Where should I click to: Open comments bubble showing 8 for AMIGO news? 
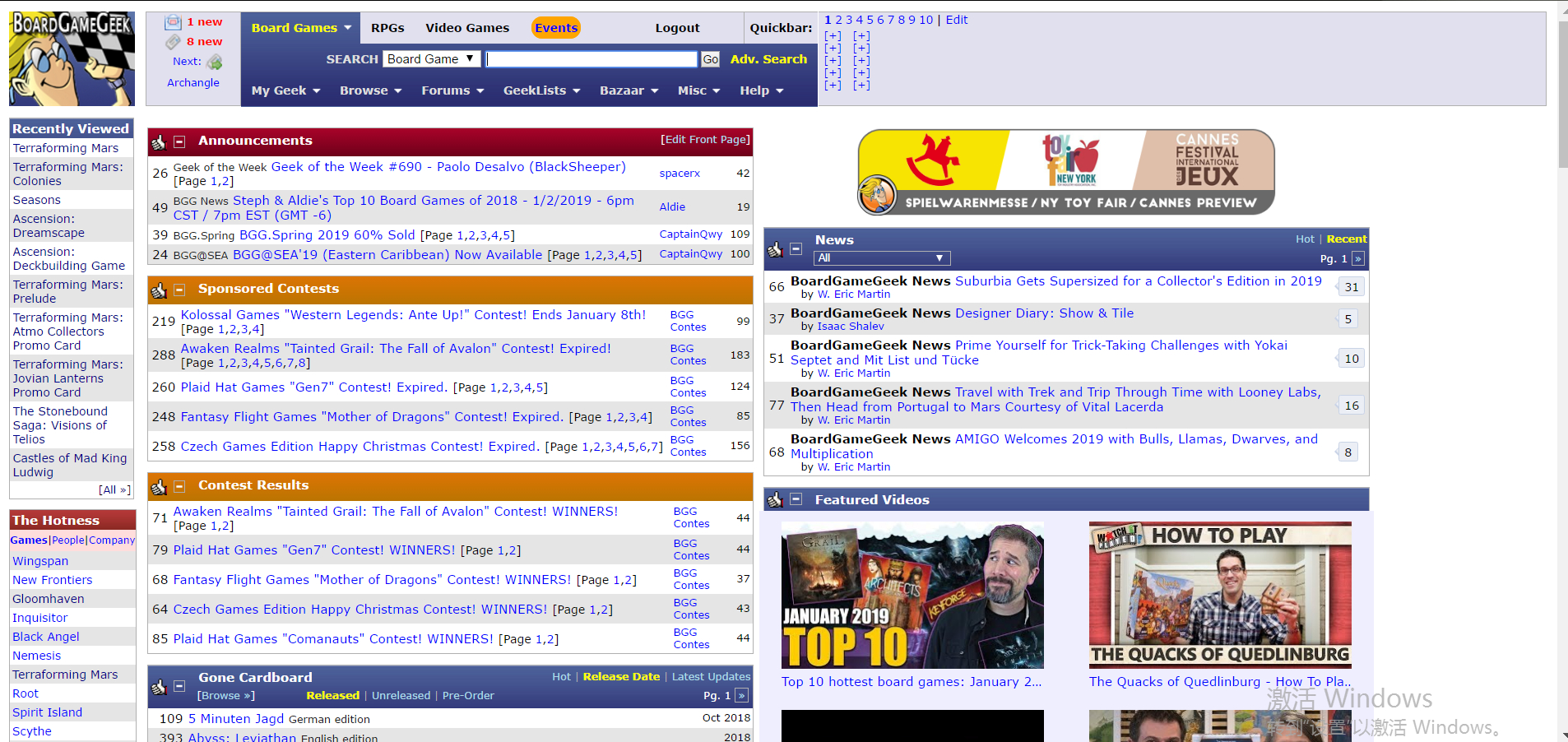pos(1347,452)
